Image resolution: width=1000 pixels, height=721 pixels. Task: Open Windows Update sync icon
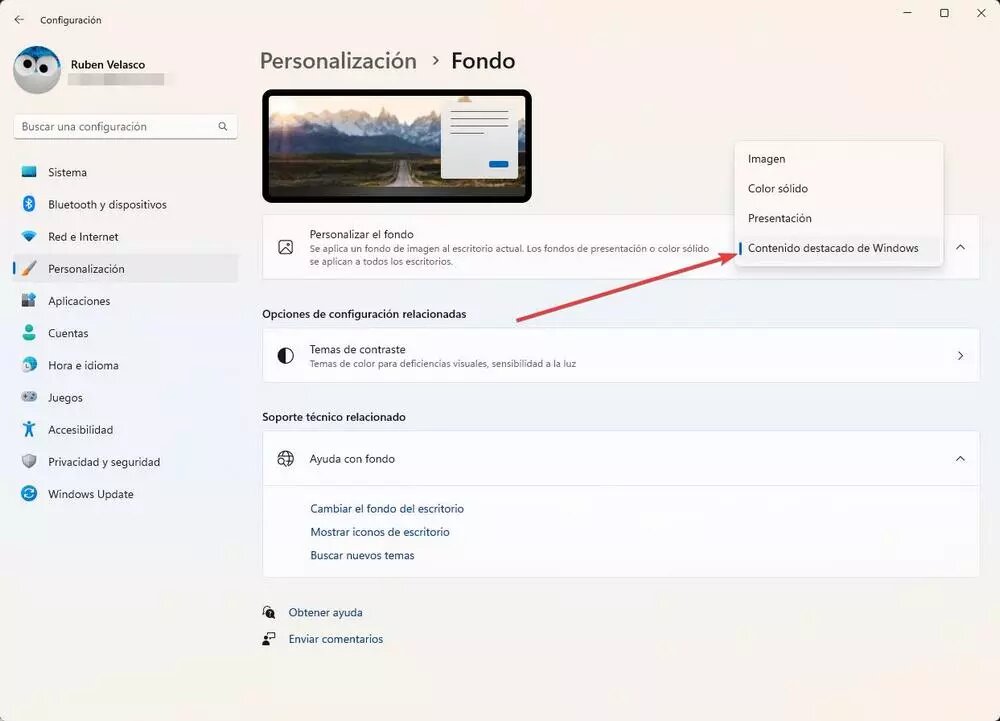[29, 493]
